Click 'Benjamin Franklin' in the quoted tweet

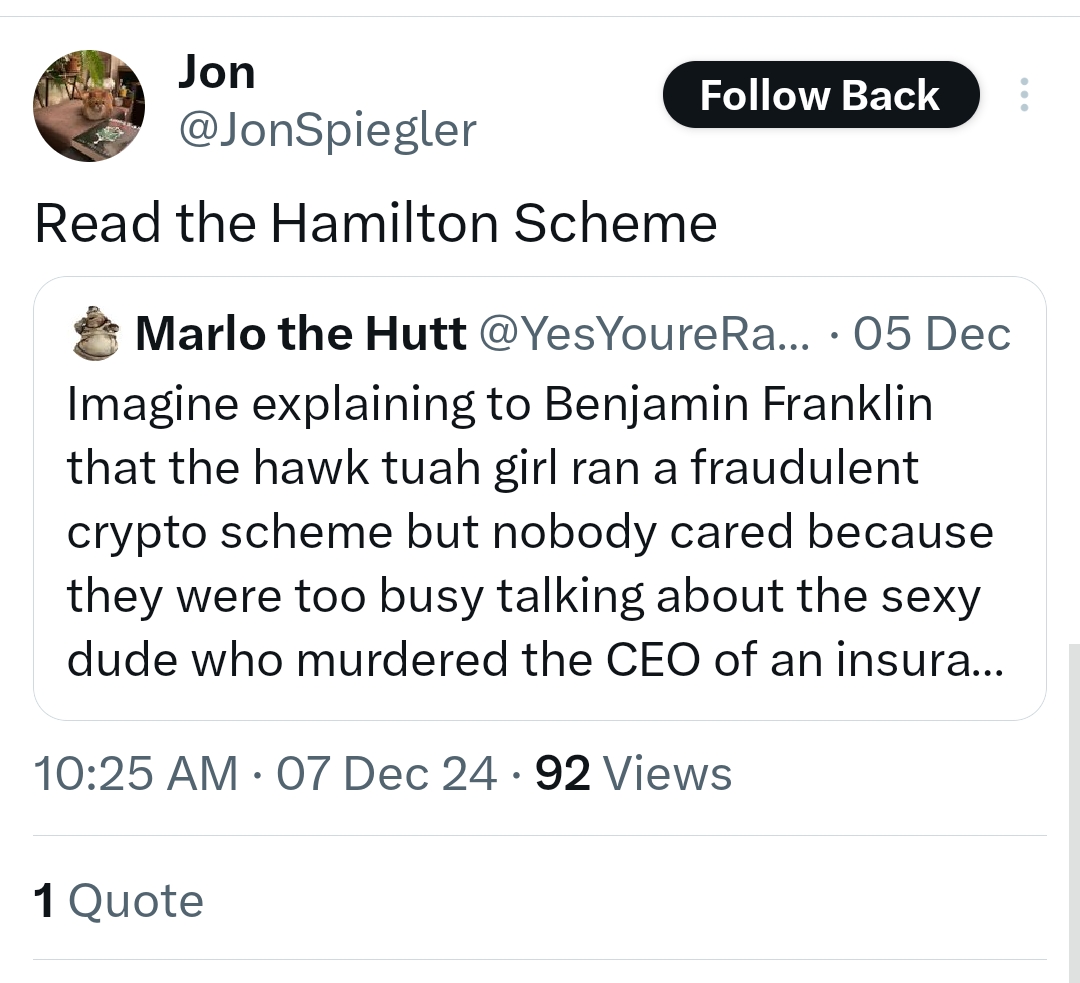738,405
